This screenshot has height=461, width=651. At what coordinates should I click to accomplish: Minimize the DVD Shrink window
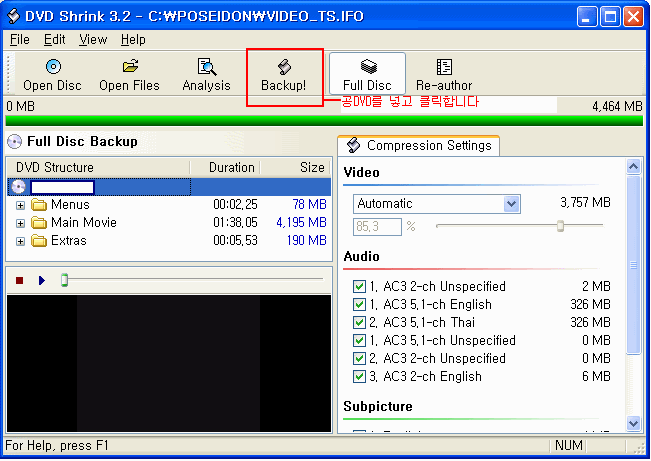(587, 17)
